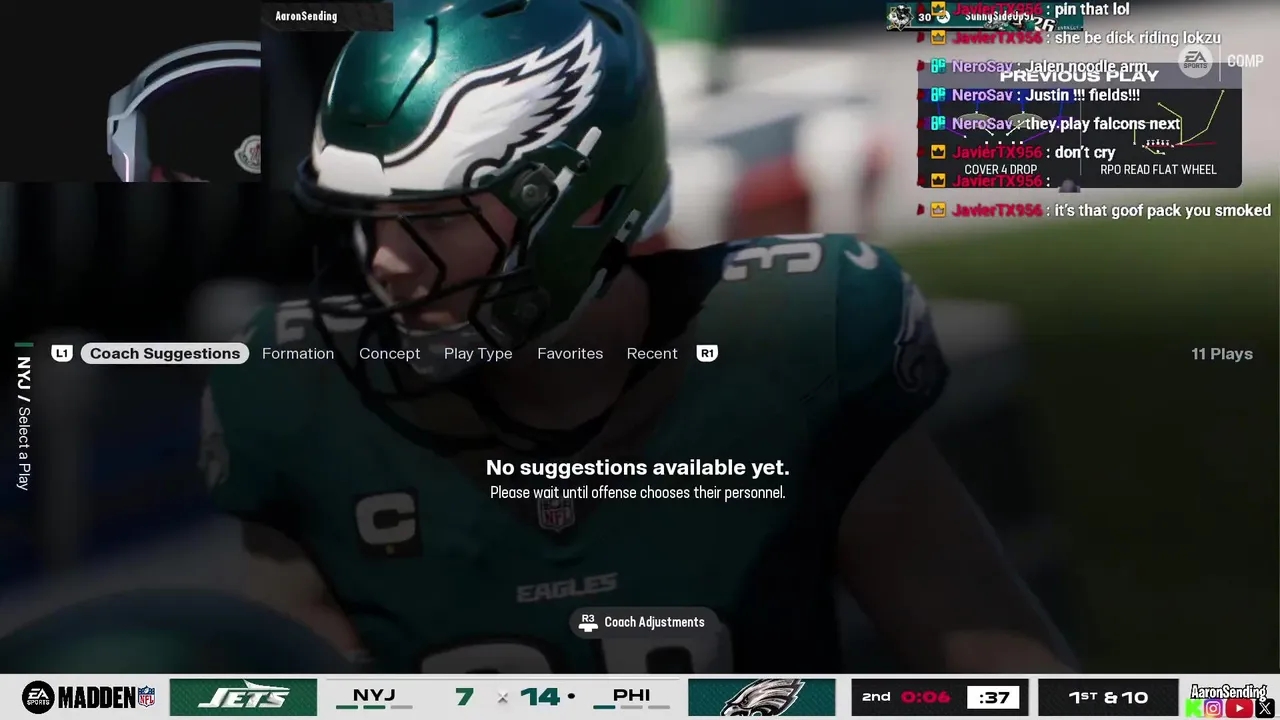Click the 'they play falcons next' chat message
Image resolution: width=1280 pixels, height=720 pixels.
pyautogui.click(x=1104, y=124)
